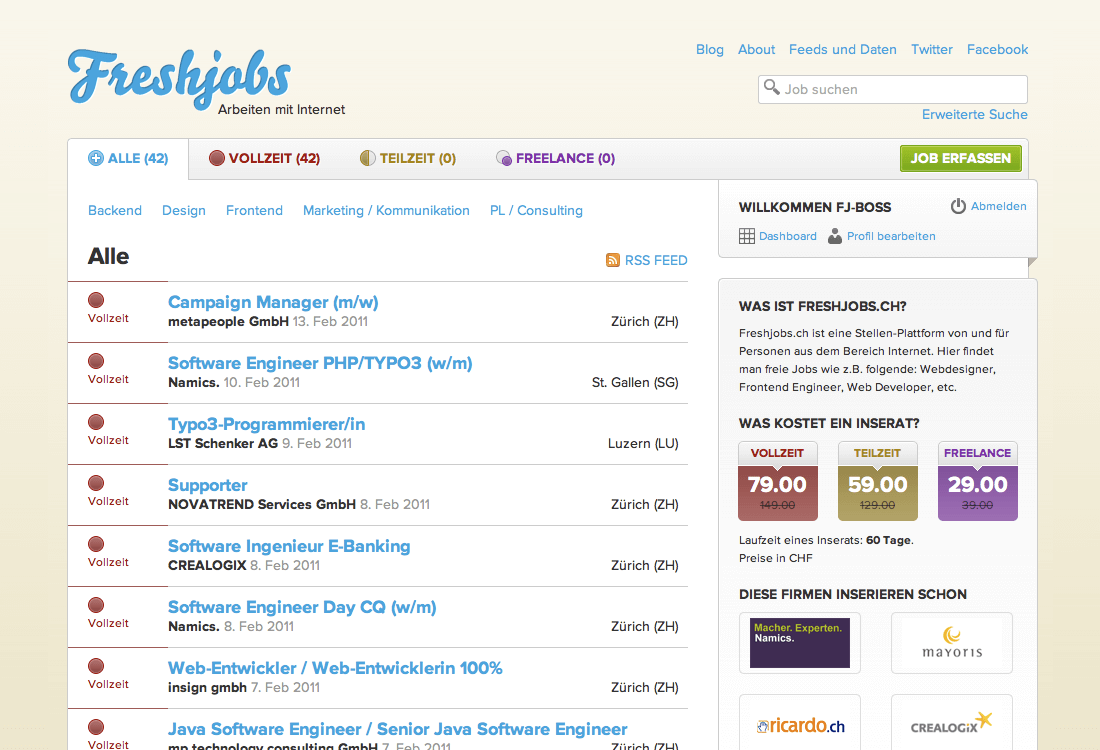
Task: Click the red Vollzeit icon beside Campaign Manager
Action: point(96,299)
